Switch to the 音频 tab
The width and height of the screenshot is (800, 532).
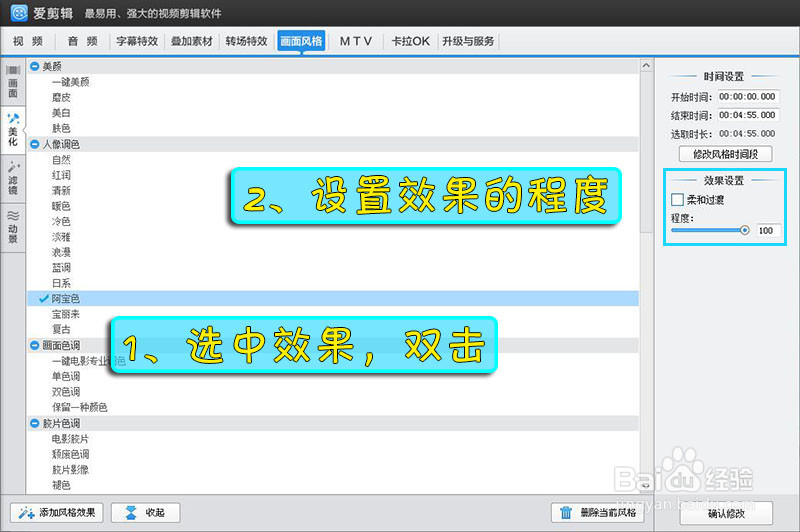point(83,41)
